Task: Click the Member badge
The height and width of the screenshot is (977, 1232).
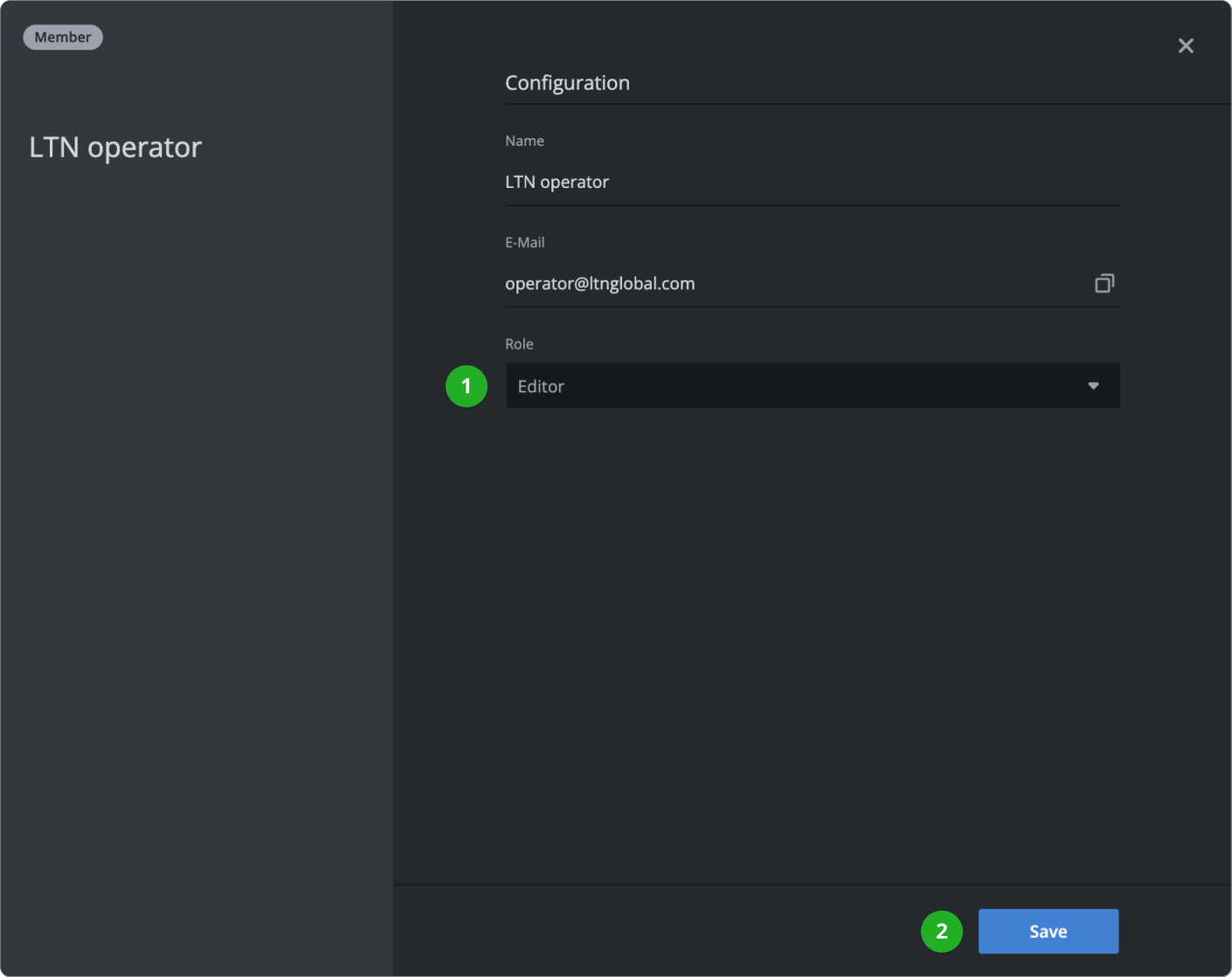Action: tap(63, 38)
